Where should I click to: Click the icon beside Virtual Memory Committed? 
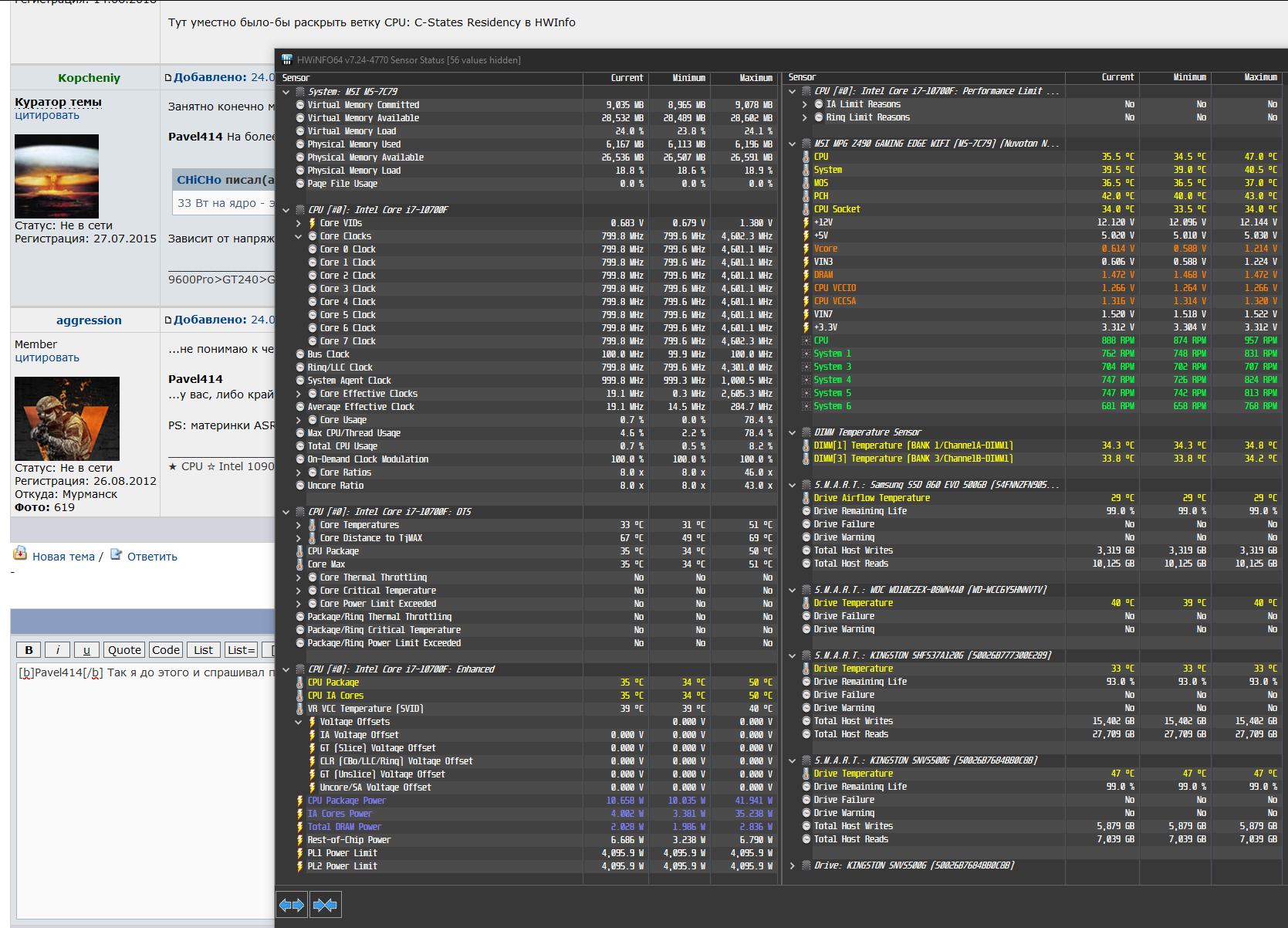[x=300, y=105]
